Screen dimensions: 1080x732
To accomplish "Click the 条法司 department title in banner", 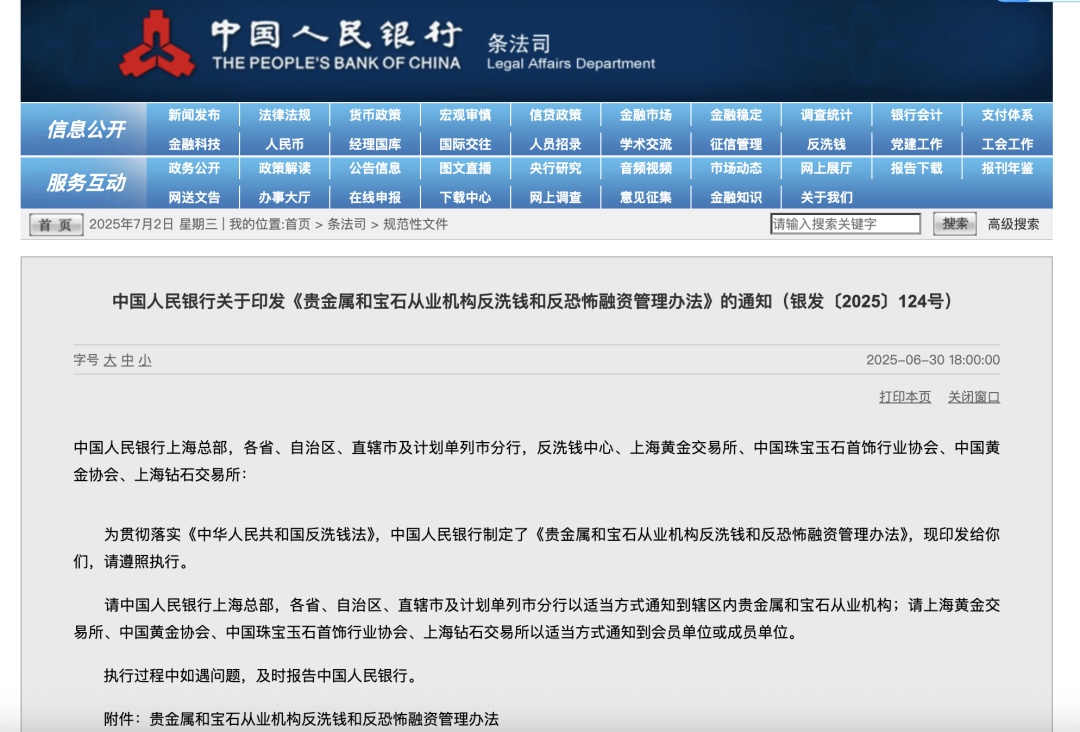I will (519, 43).
